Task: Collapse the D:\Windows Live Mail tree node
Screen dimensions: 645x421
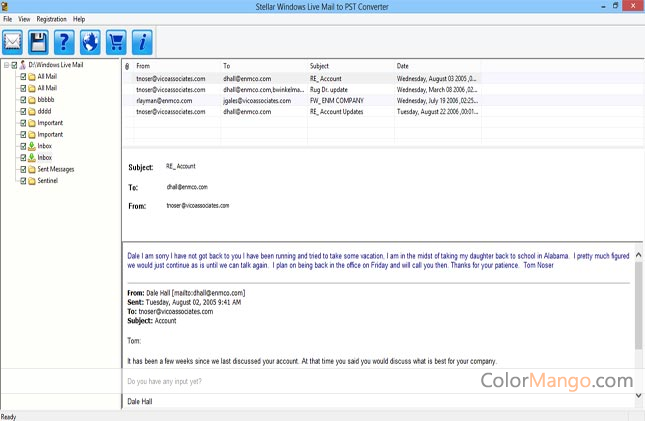Action: point(6,65)
